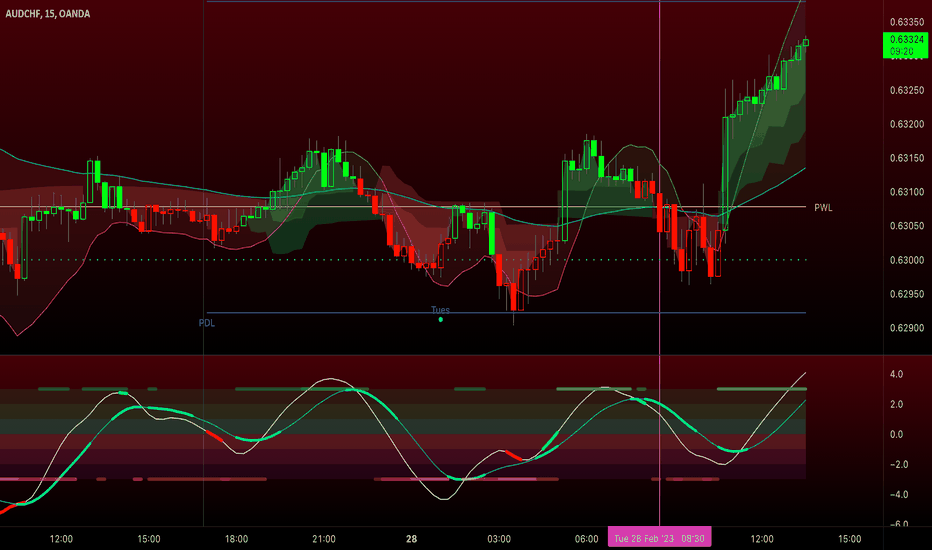Click the 18:00 time axis label

click(237, 539)
